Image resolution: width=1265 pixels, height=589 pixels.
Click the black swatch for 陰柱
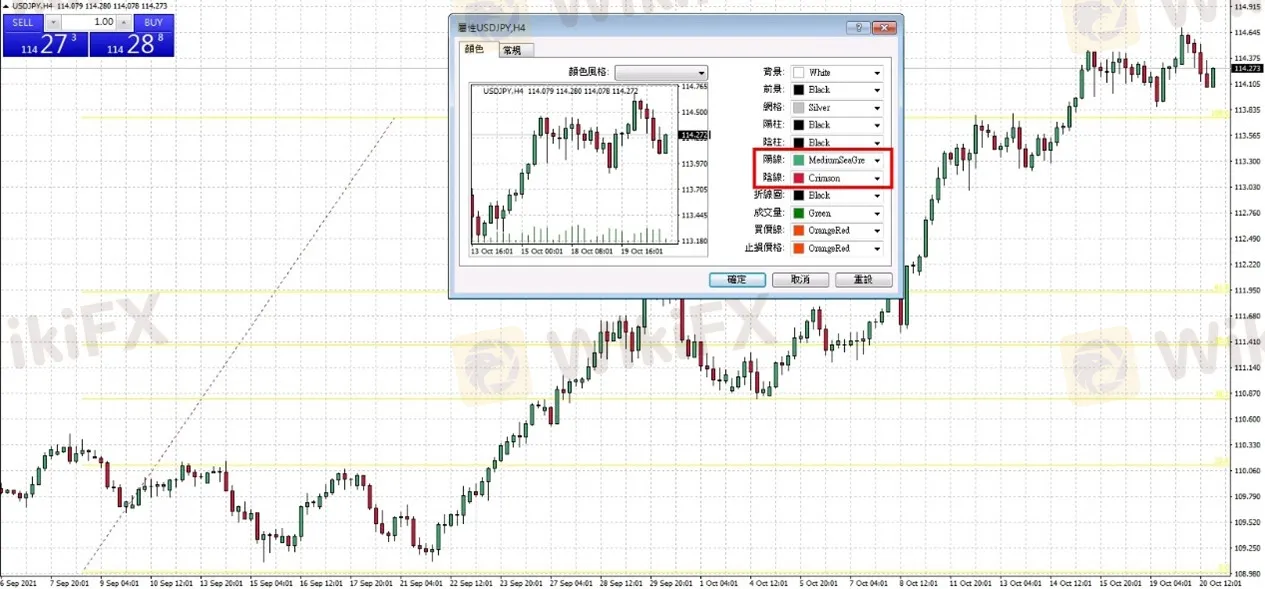coord(799,143)
